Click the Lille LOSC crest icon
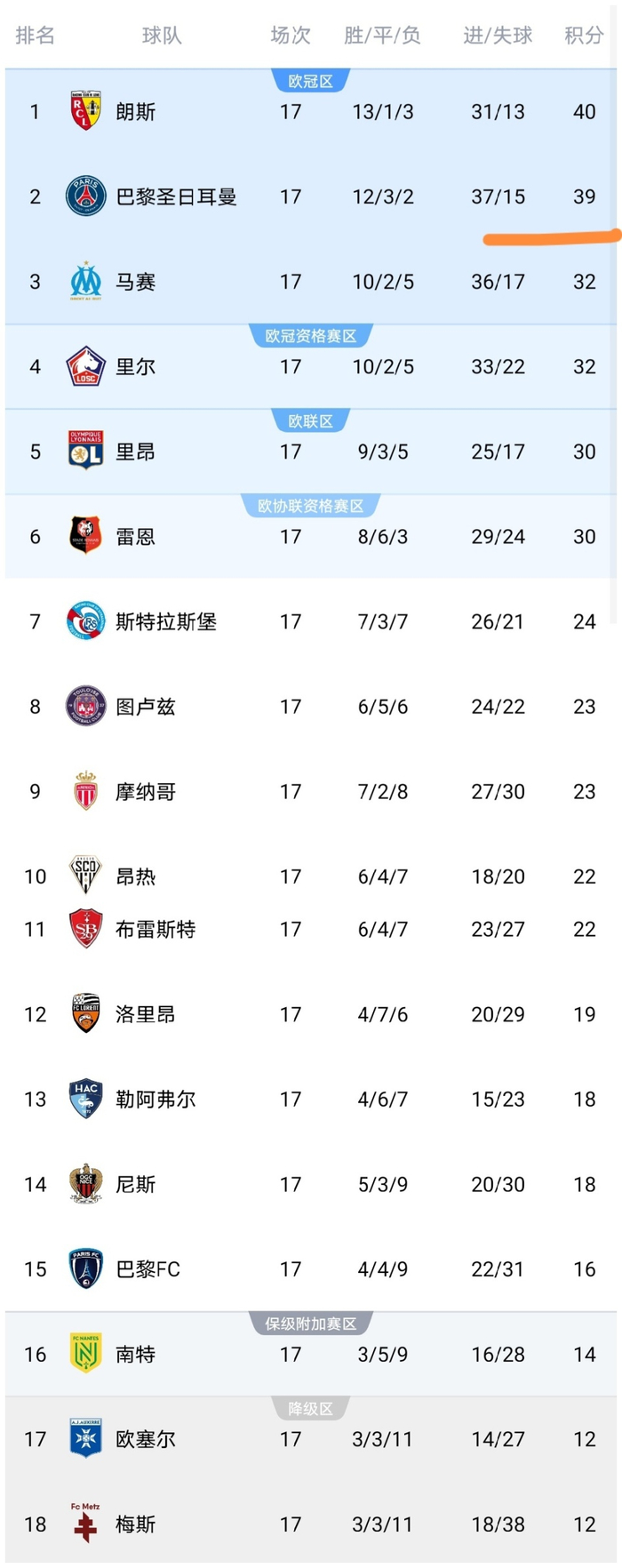 tap(85, 366)
